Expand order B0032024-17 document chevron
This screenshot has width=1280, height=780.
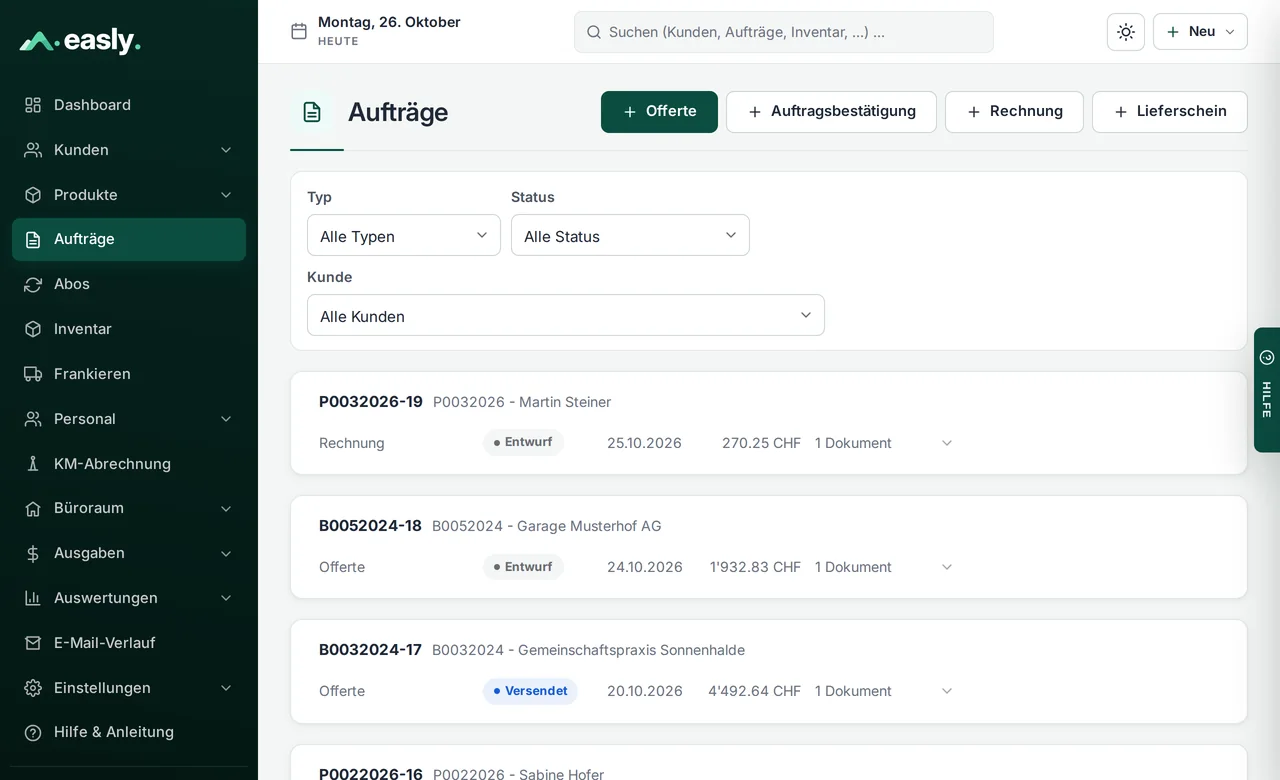(947, 691)
